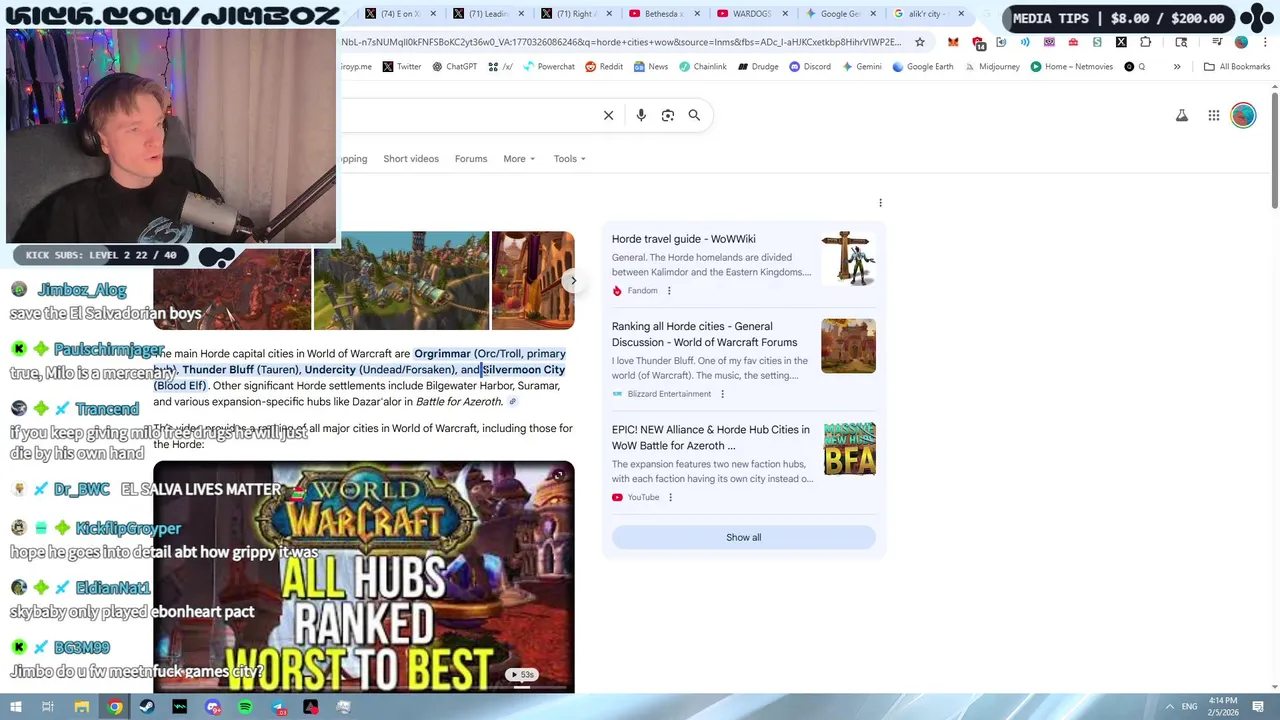Switch to the Google Gemini browser tab

840,14
